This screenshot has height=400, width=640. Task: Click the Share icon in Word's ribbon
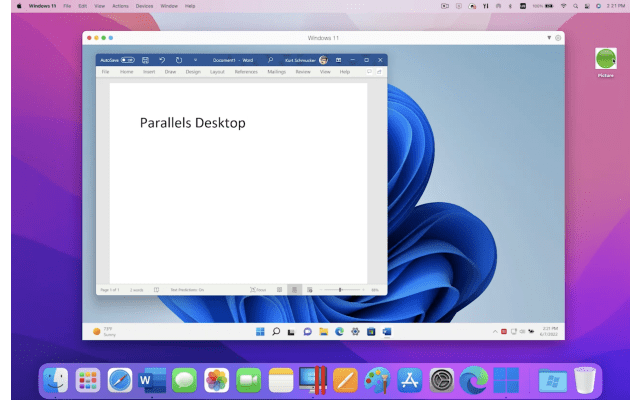[x=379, y=72]
